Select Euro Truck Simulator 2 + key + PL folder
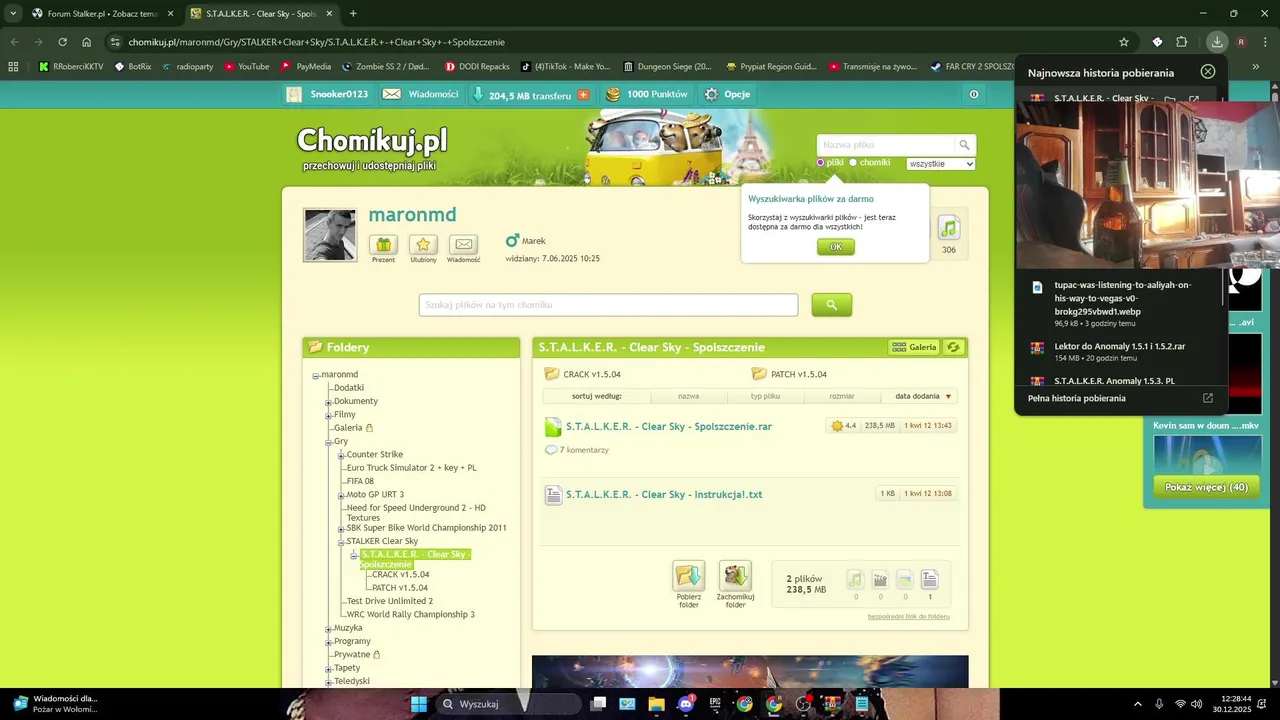 [x=411, y=468]
